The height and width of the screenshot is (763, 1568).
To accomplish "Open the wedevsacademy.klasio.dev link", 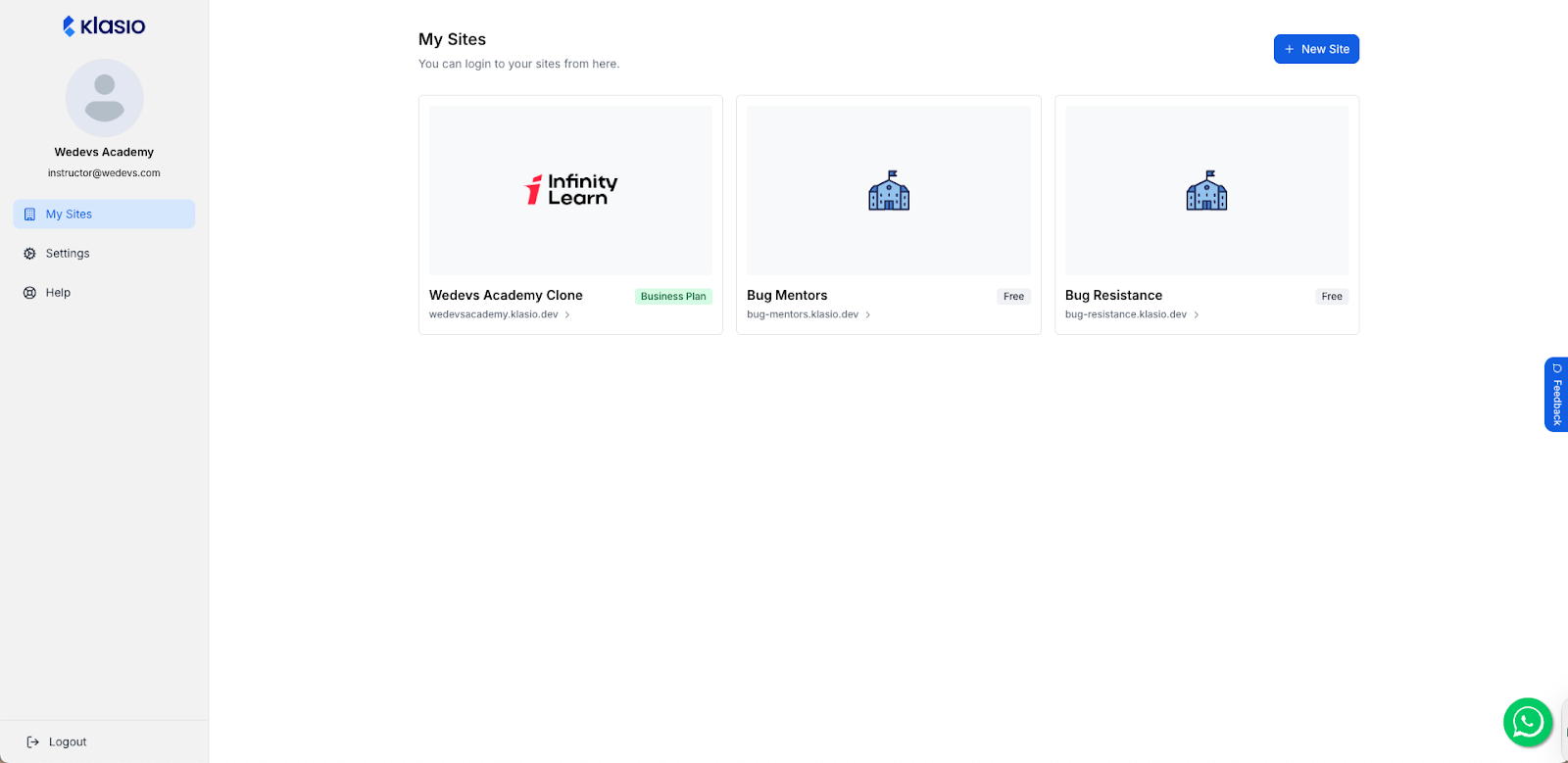I will tap(493, 314).
